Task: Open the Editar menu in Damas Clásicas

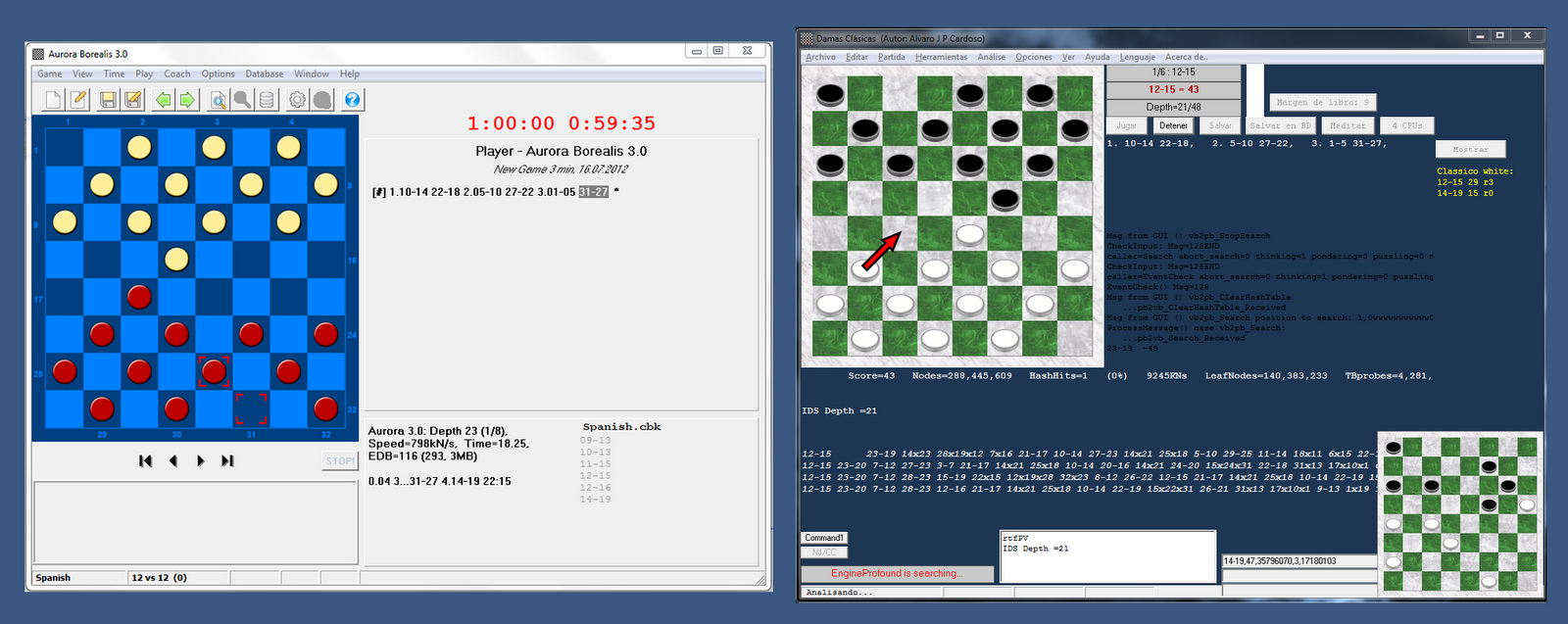Action: click(857, 57)
